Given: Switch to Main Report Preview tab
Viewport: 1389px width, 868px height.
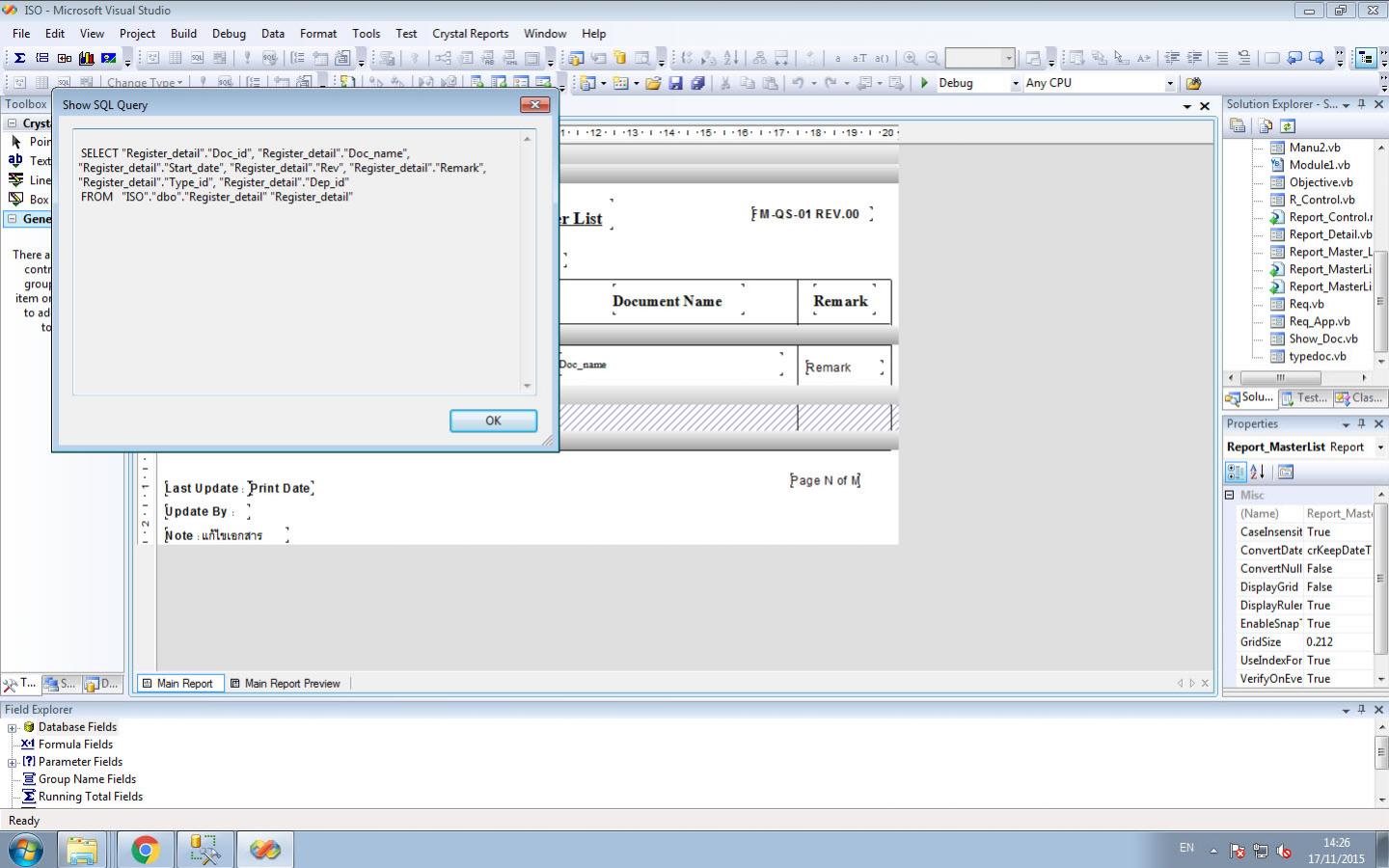Looking at the screenshot, I should [285, 684].
